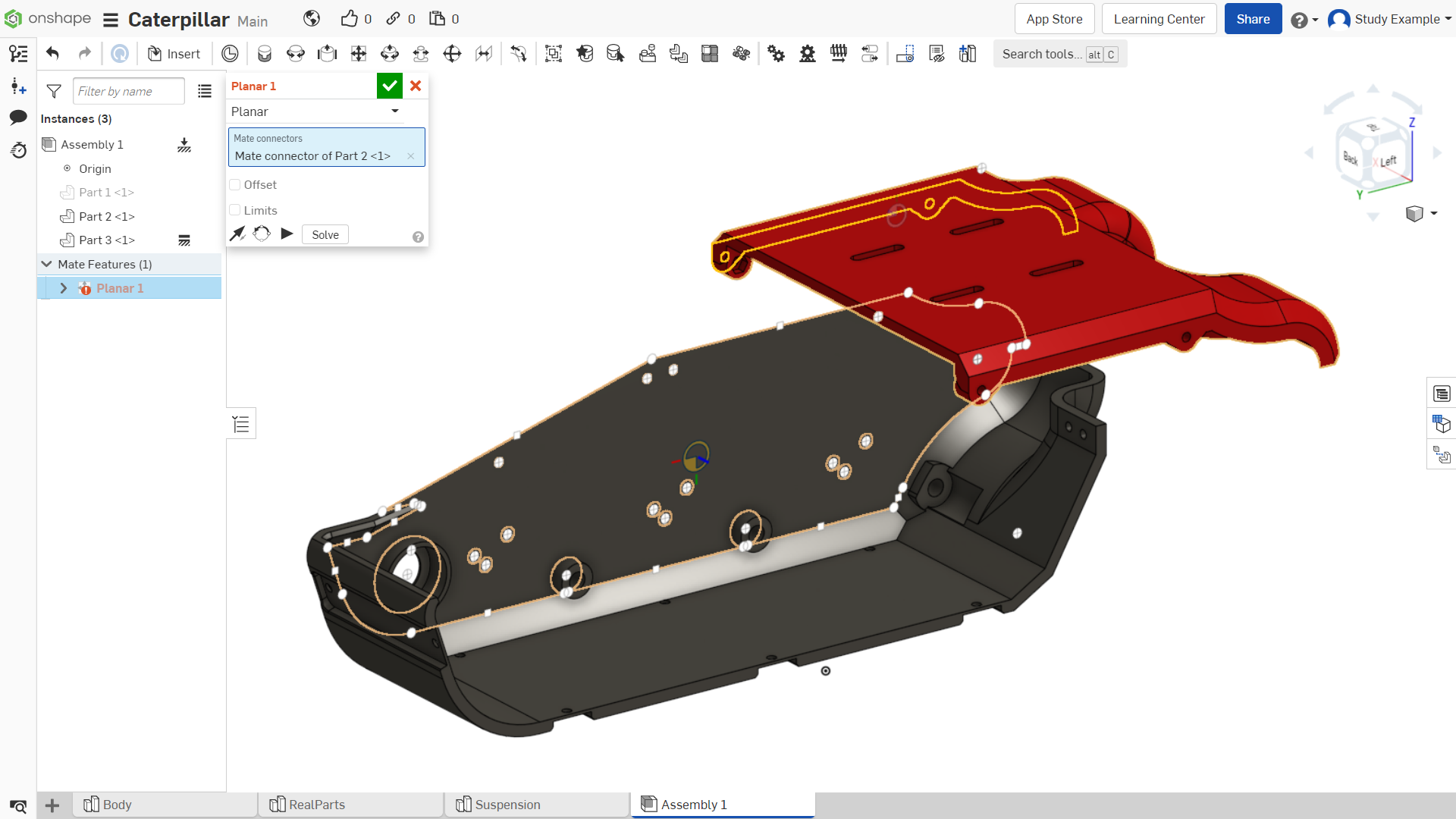Click the copies count icon

(438, 19)
